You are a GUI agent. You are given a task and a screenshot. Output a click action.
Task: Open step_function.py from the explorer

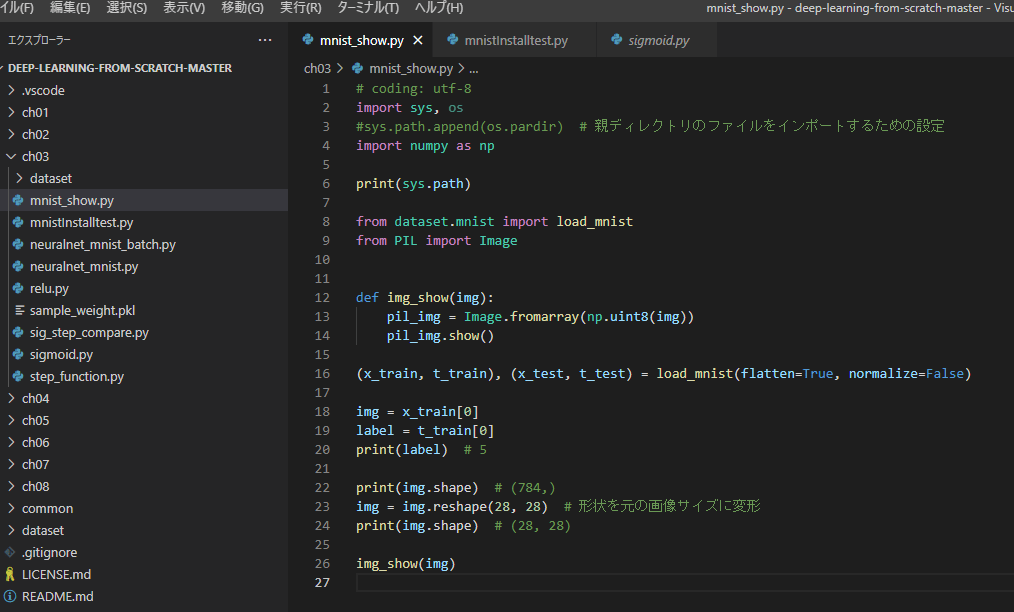[77, 377]
